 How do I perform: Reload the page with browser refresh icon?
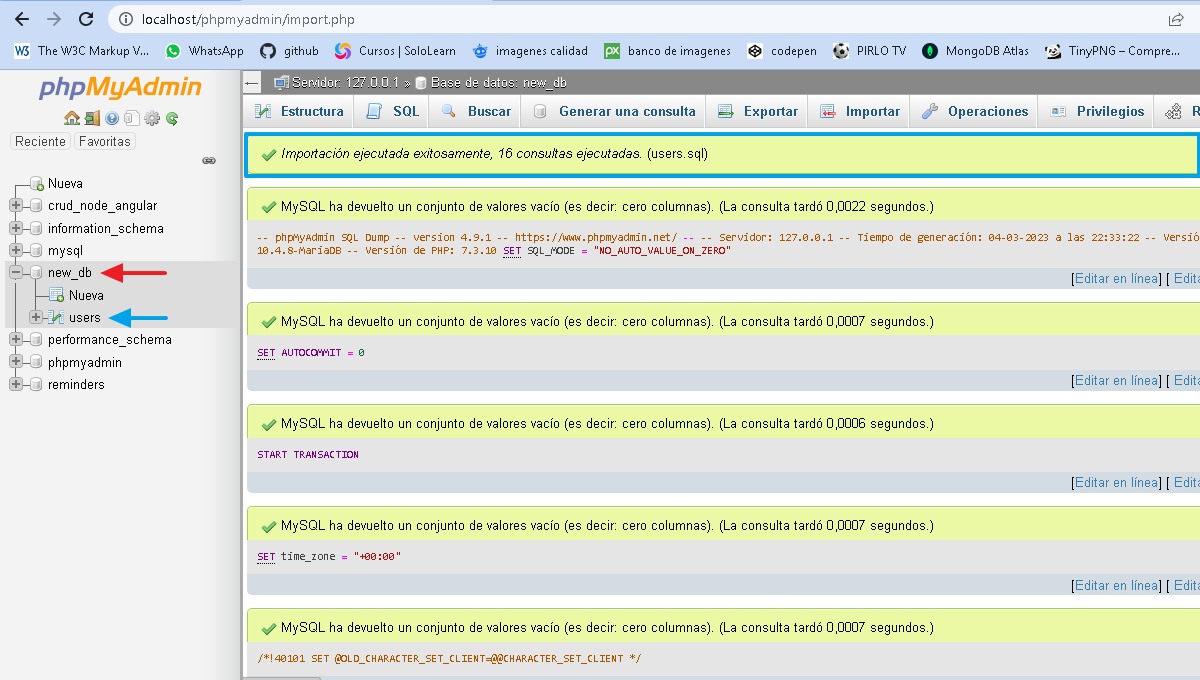click(x=86, y=19)
